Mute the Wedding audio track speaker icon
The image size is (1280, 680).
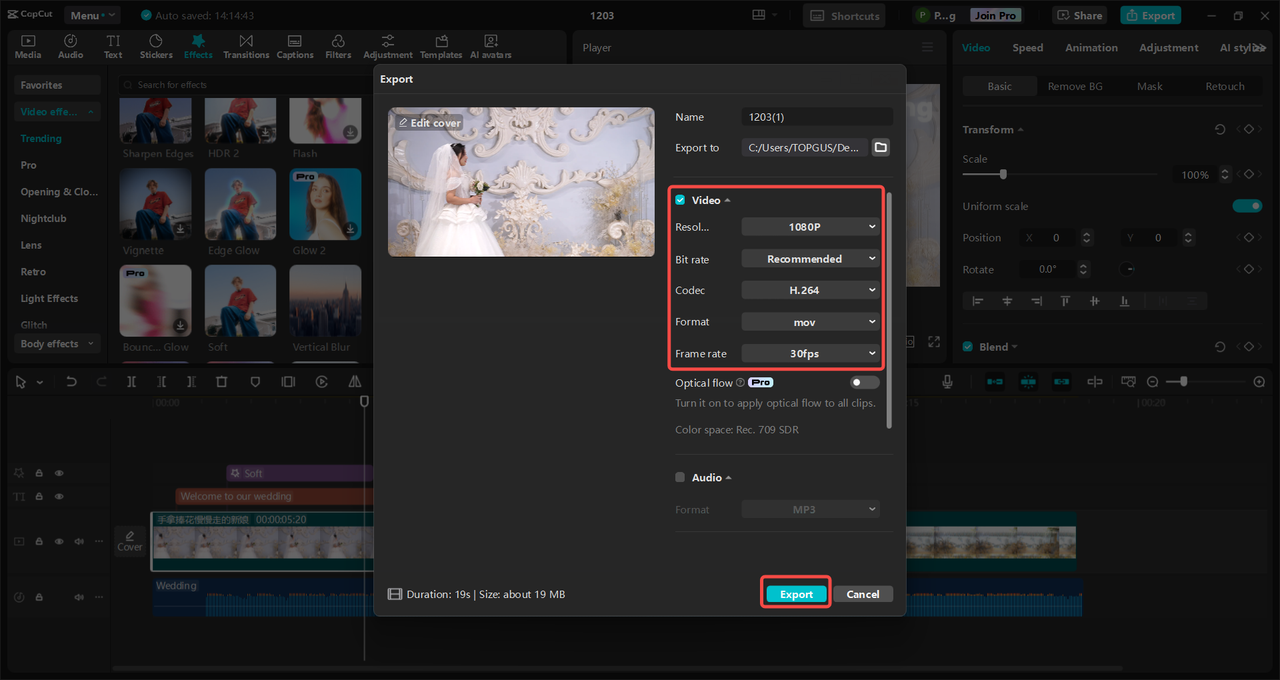tap(79, 597)
